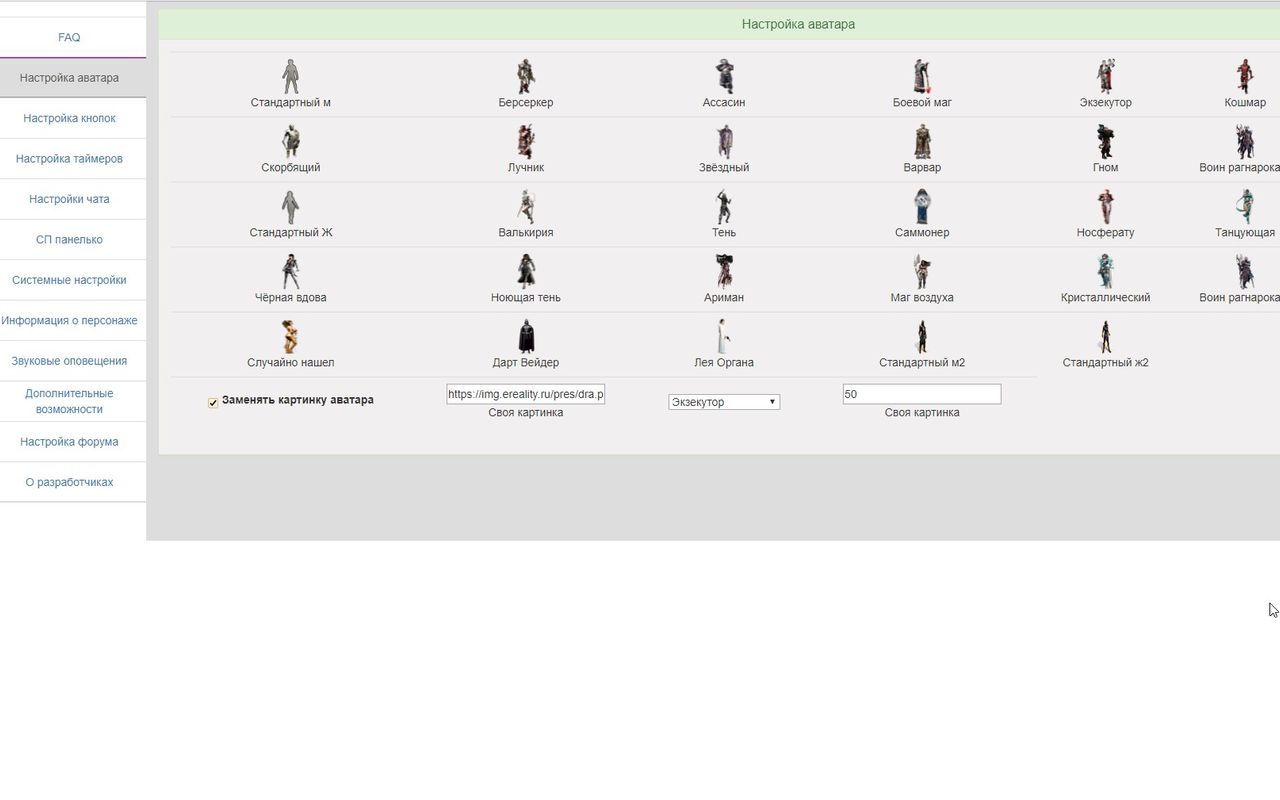Pick the Боевой маг avatar

point(922,77)
